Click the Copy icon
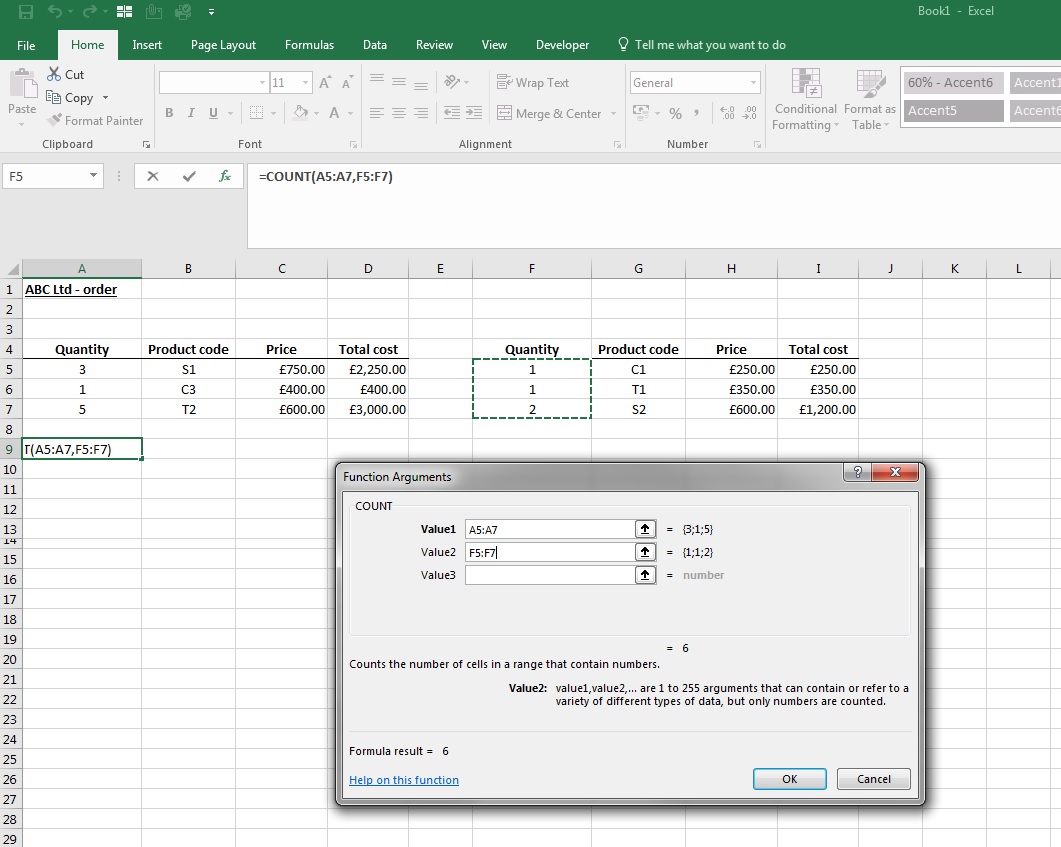The height and width of the screenshot is (847, 1061). (53, 97)
